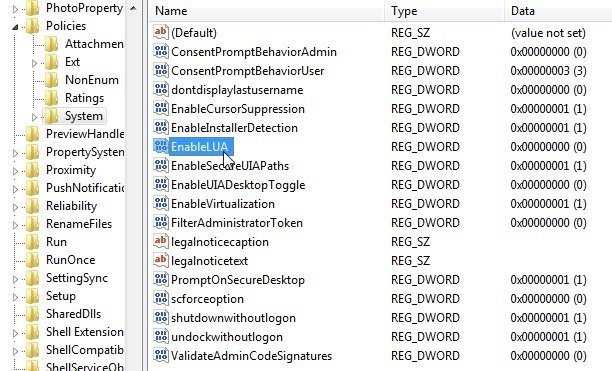Click the PromptOnSecureDesktop DWORD icon
Screen dimensions: 612x371
pyautogui.click(x=161, y=279)
